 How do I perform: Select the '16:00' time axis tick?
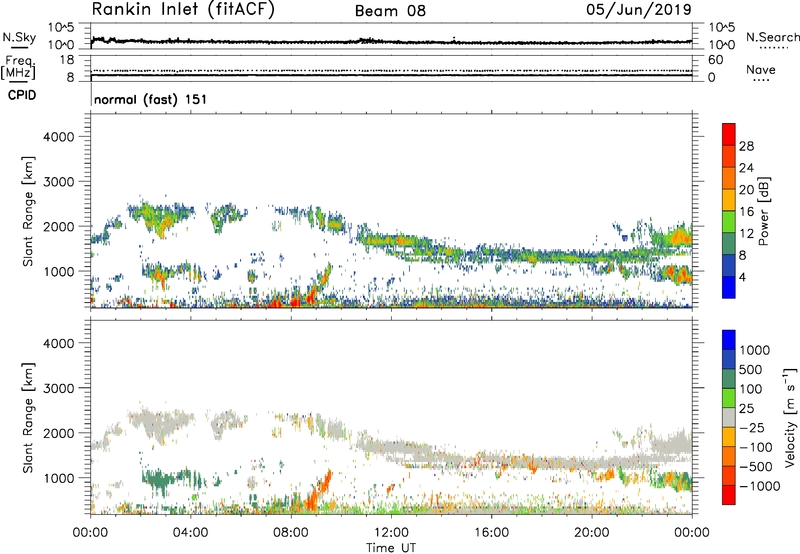(x=491, y=533)
